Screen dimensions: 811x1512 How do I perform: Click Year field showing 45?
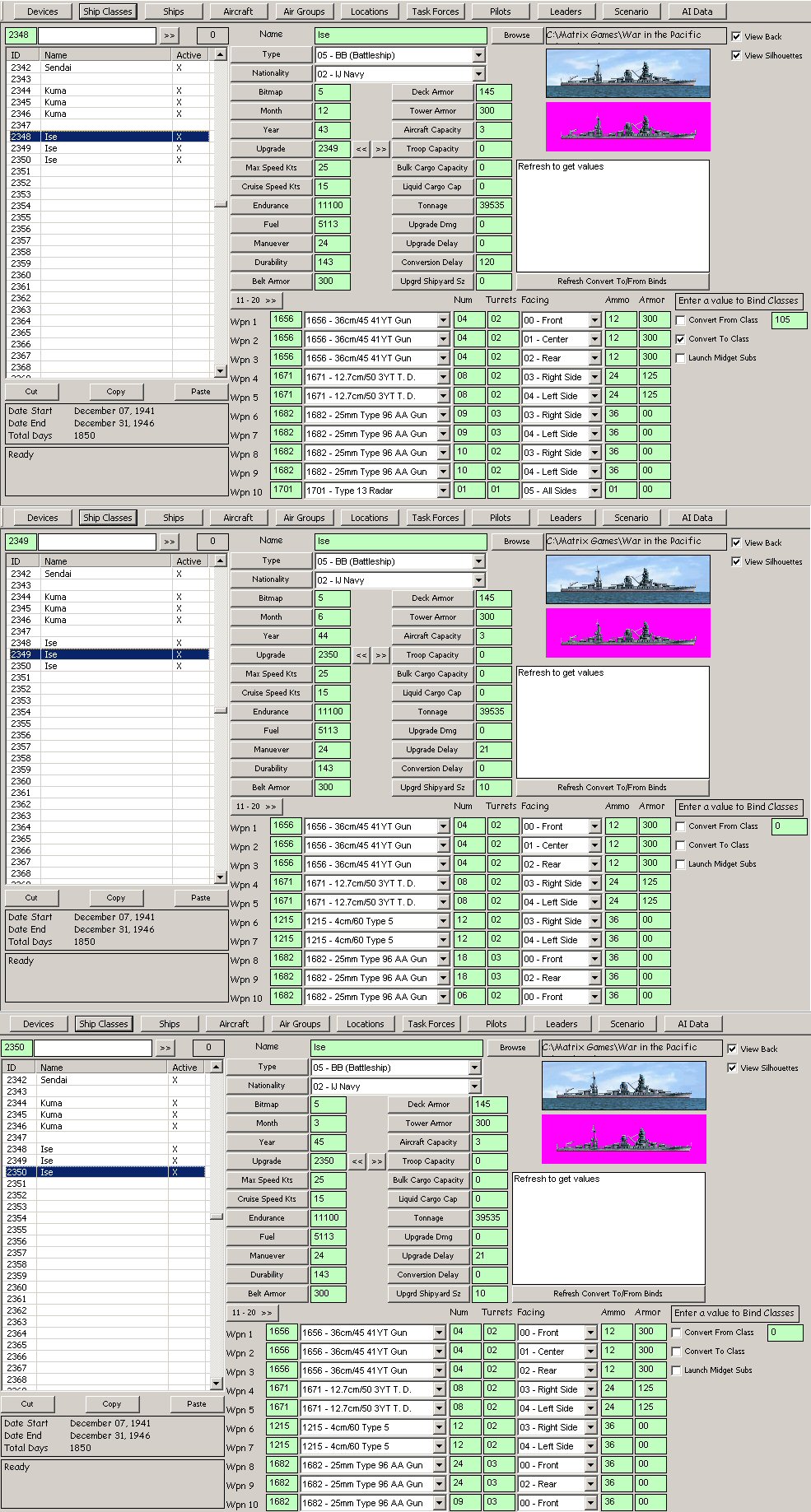point(328,1142)
